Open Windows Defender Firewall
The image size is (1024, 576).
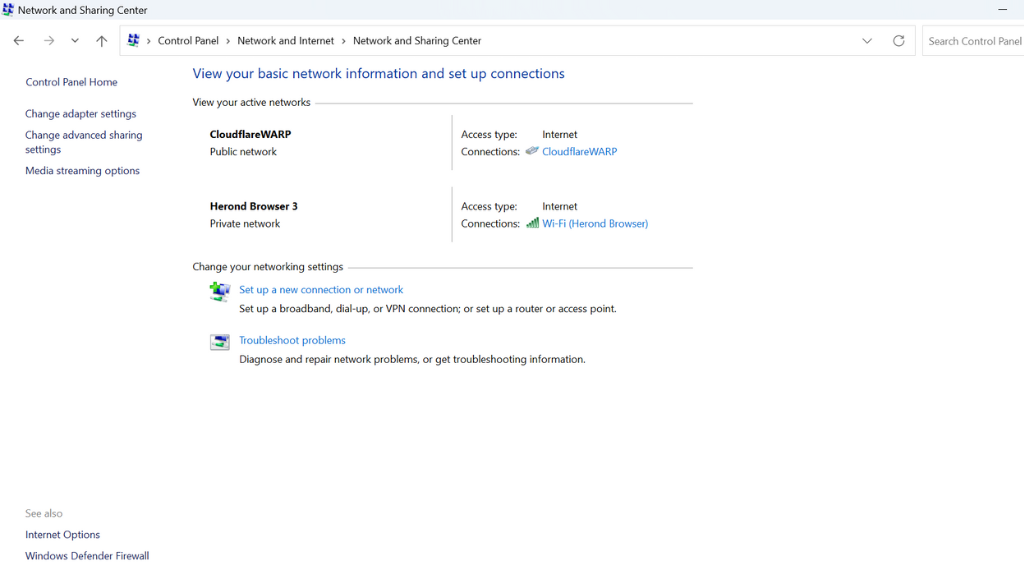click(87, 556)
